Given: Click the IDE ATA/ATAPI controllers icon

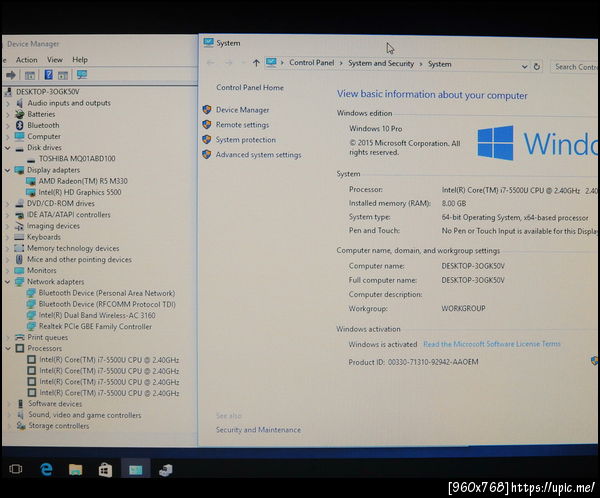Looking at the screenshot, I should click(x=19, y=215).
